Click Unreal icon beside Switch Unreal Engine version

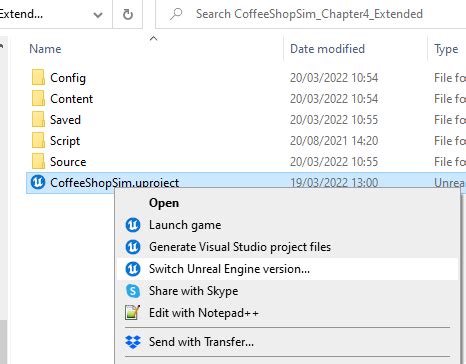click(133, 269)
